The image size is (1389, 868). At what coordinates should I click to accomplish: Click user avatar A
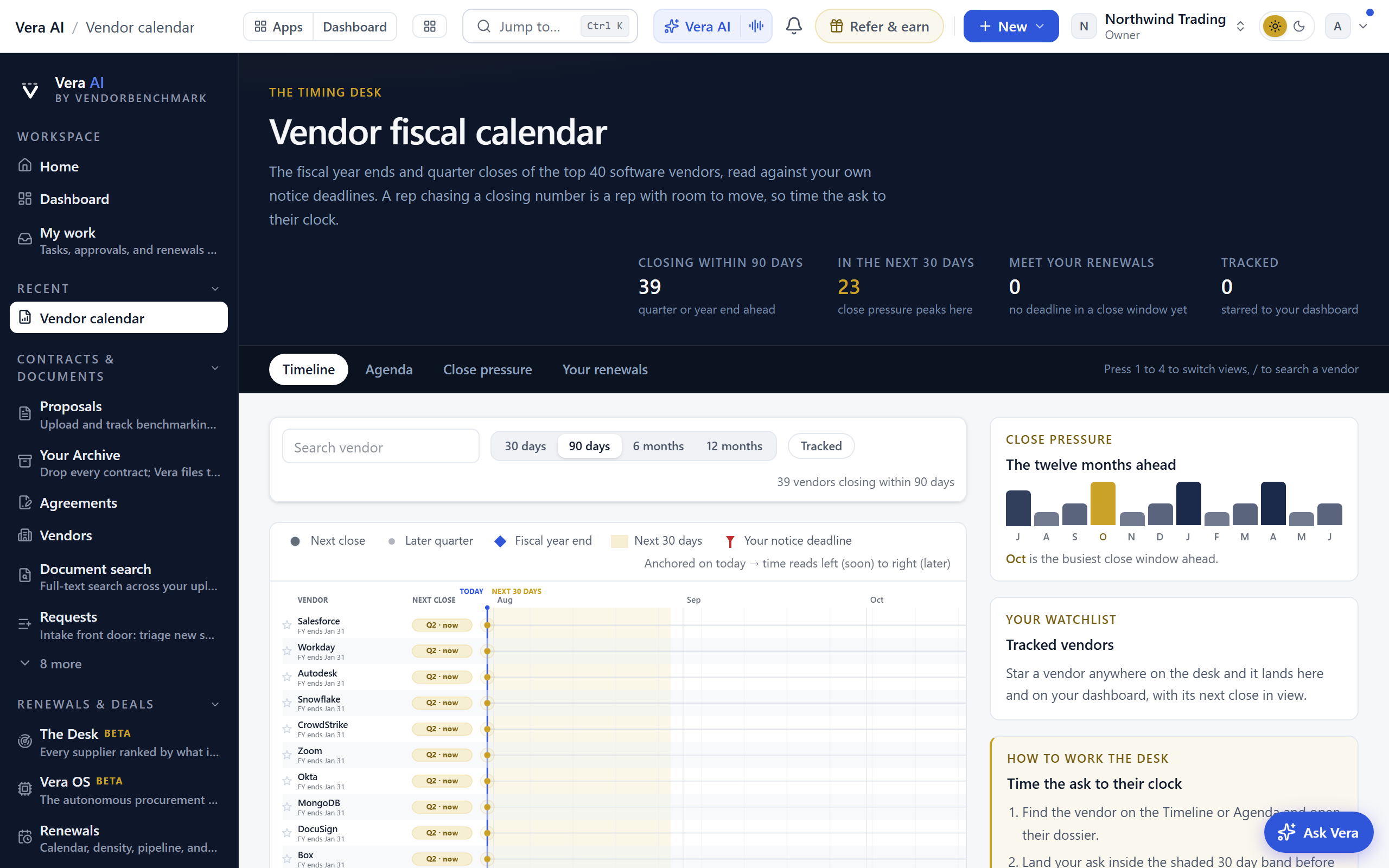tap(1337, 27)
